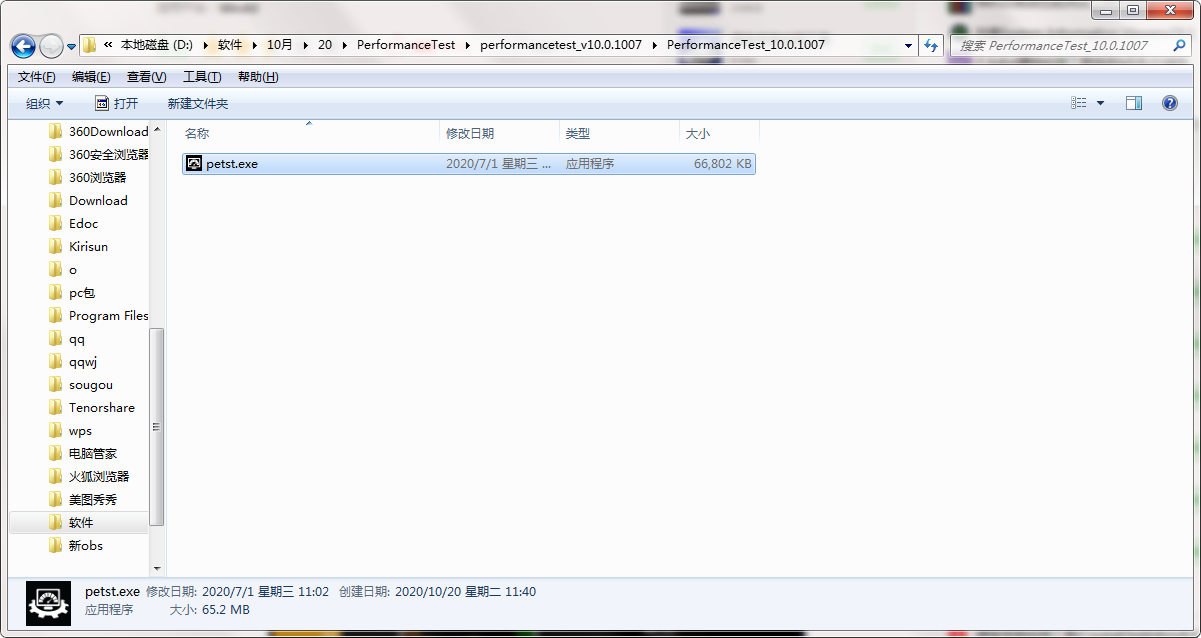Viewport: 1201px width, 638px height.
Task: Click the 应用程序 type cell of petst.exe
Action: pyautogui.click(x=590, y=163)
